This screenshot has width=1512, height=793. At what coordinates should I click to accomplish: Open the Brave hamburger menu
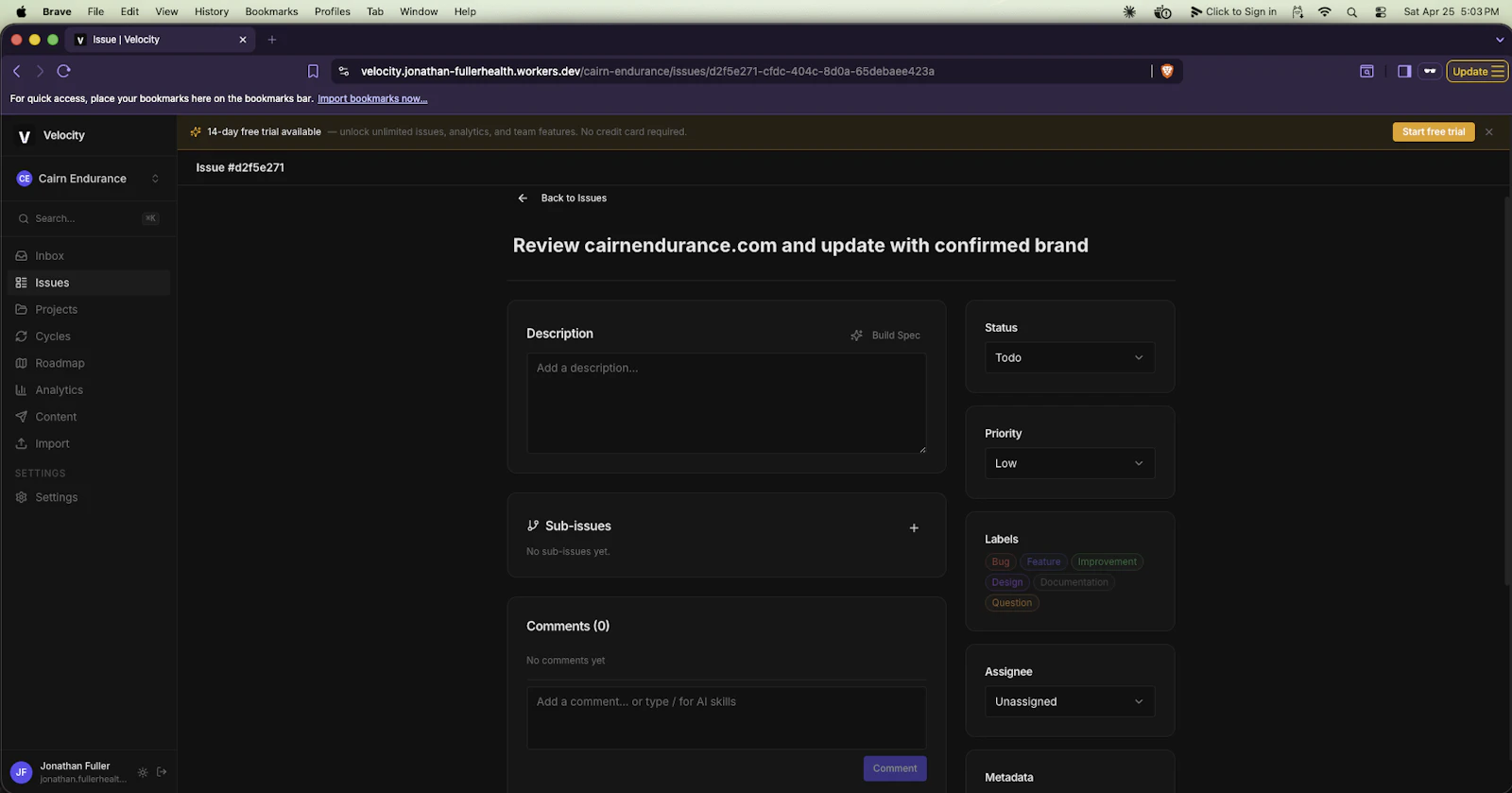pos(1498,72)
